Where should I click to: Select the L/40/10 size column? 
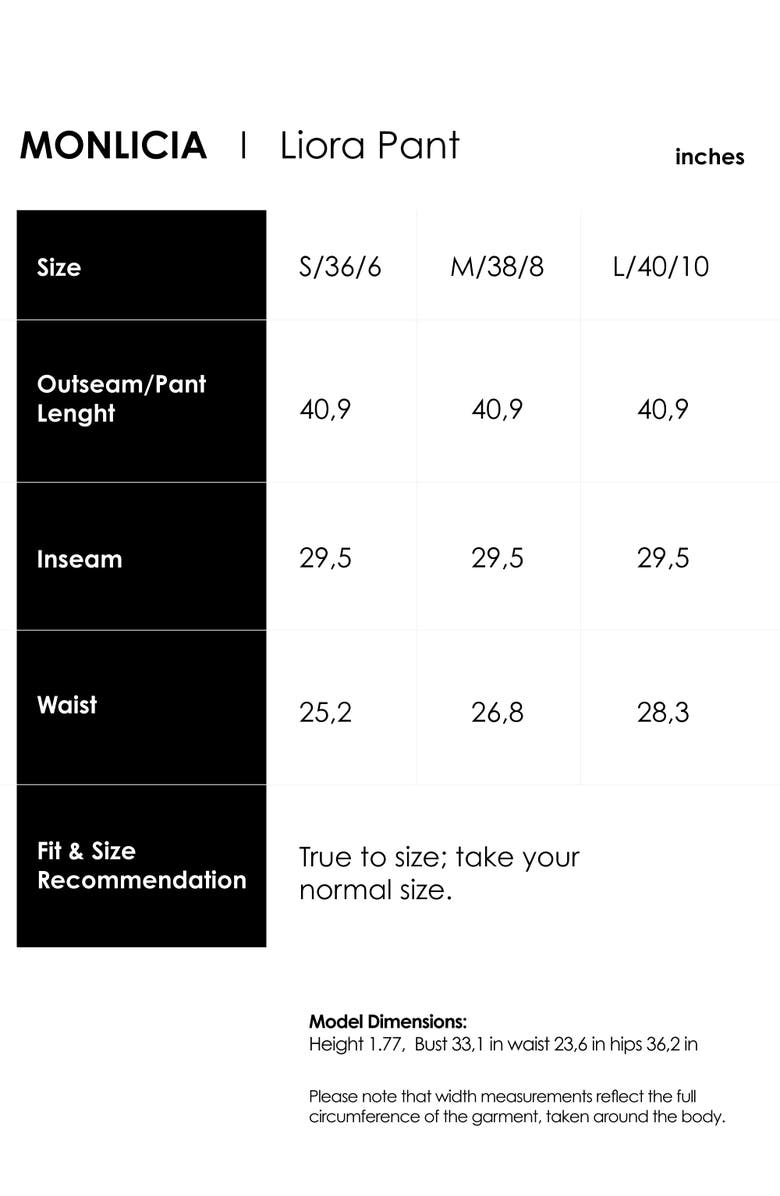[661, 267]
